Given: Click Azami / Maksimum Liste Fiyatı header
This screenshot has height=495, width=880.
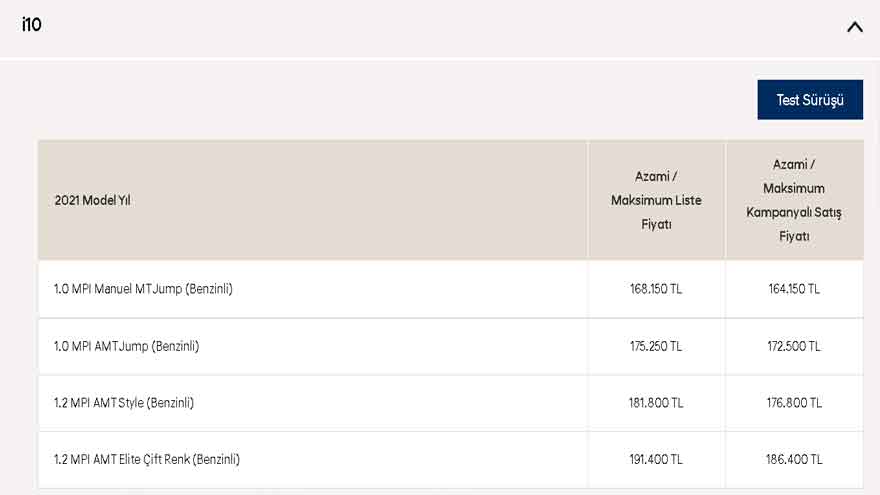Looking at the screenshot, I should (656, 200).
